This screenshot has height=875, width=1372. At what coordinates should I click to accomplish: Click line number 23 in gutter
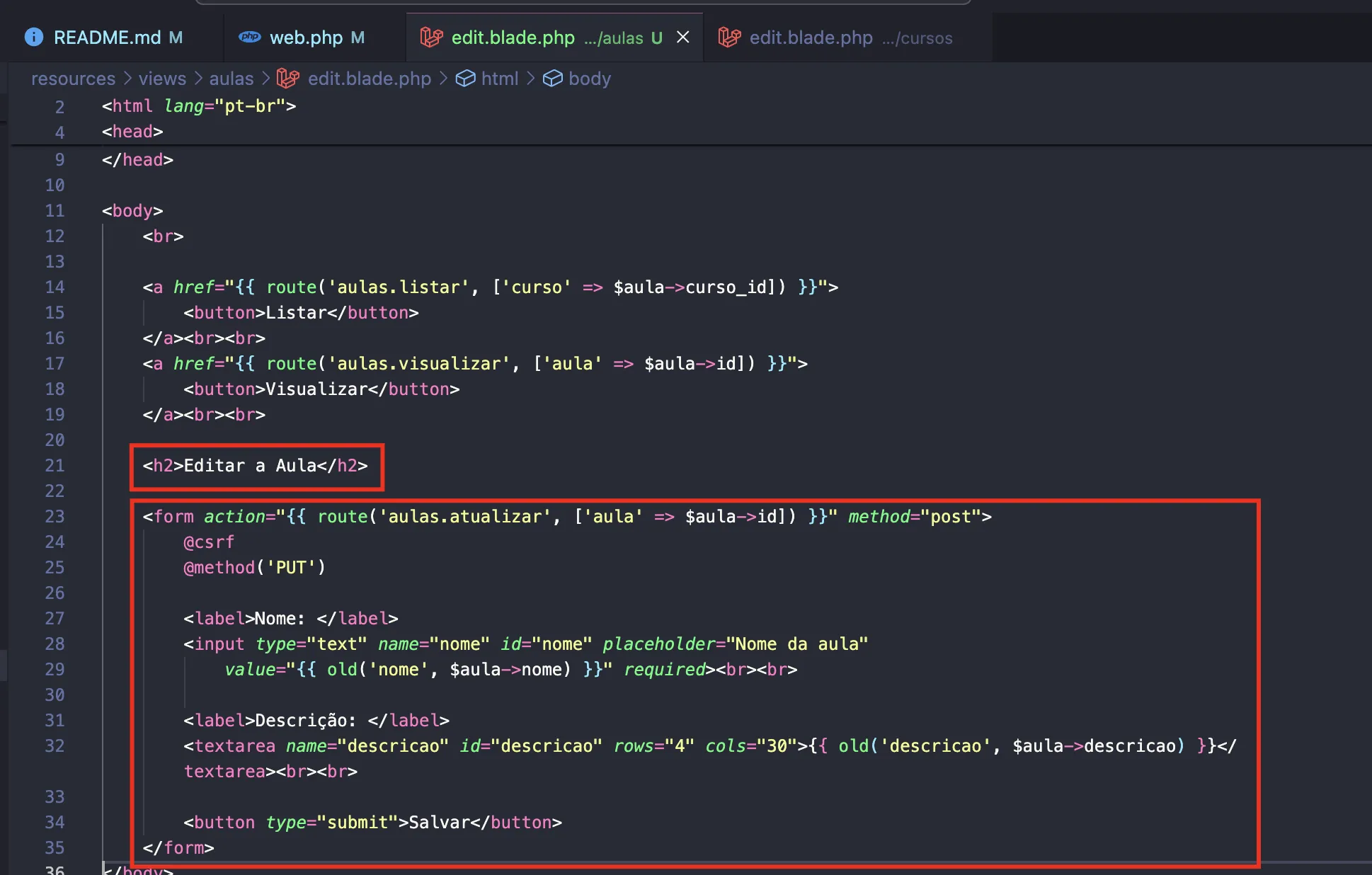pos(55,517)
